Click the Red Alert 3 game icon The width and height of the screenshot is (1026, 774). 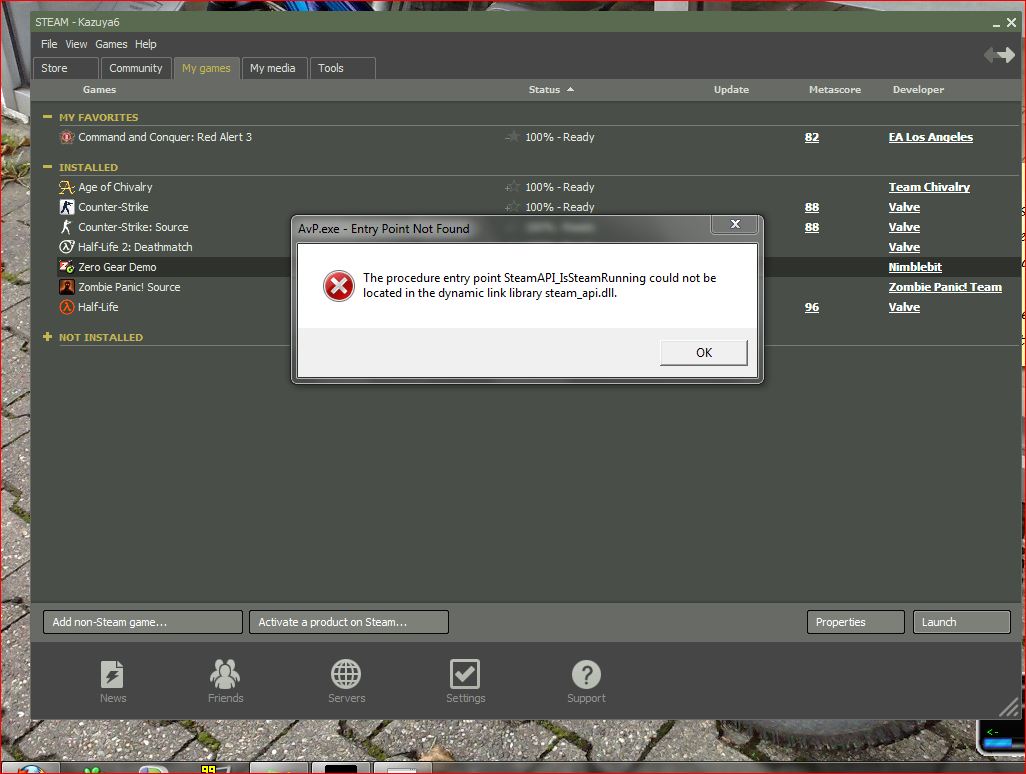[66, 137]
